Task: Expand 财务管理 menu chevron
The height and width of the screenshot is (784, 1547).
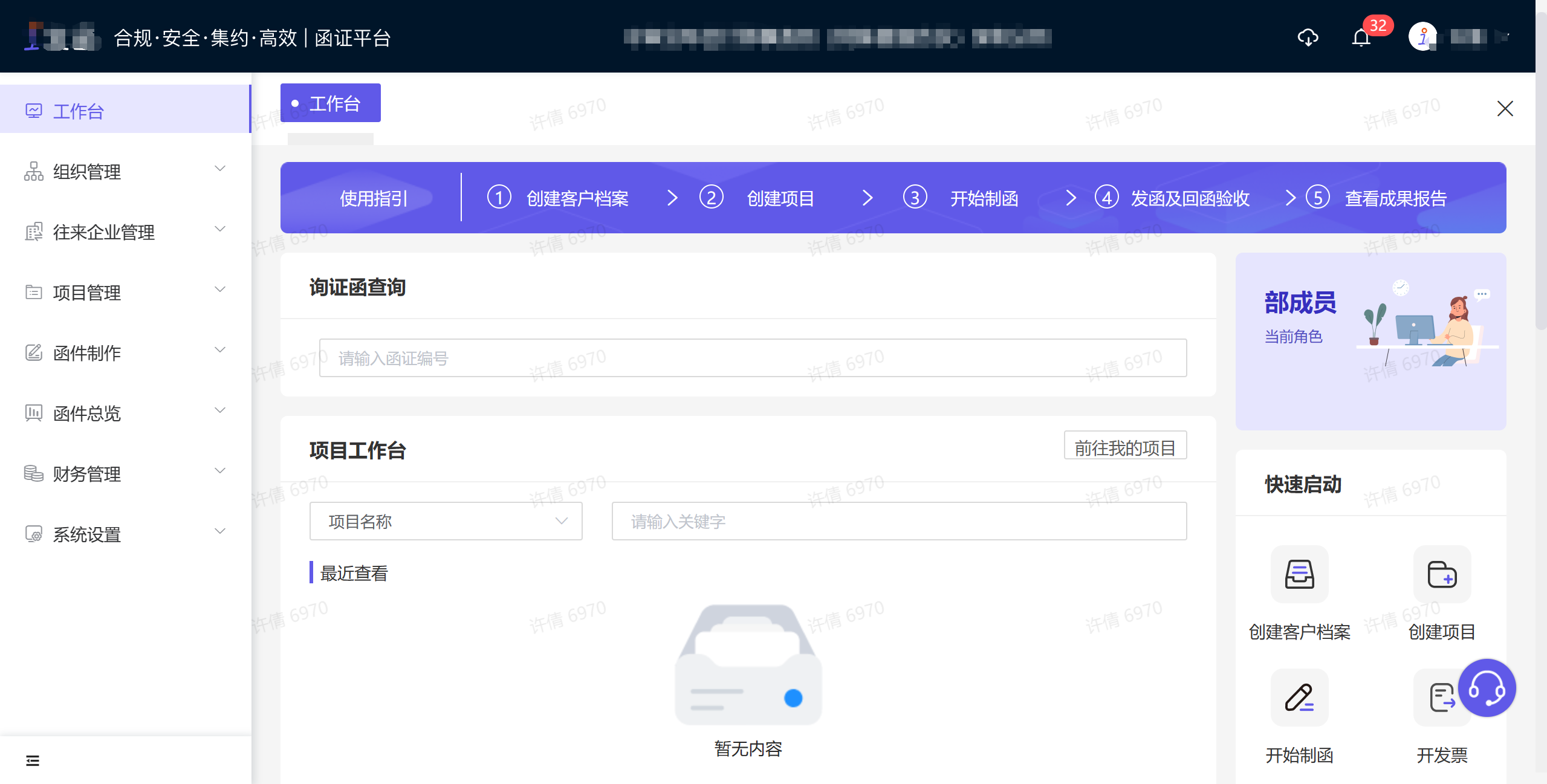Action: 221,471
